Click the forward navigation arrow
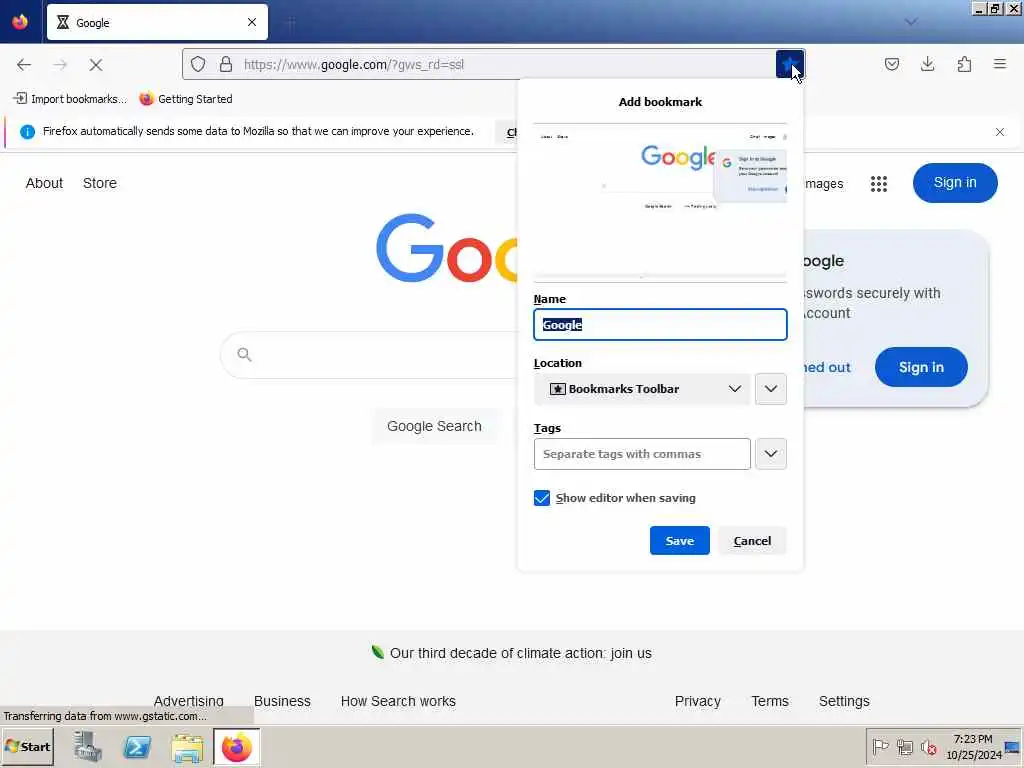The image size is (1024, 768). (60, 65)
